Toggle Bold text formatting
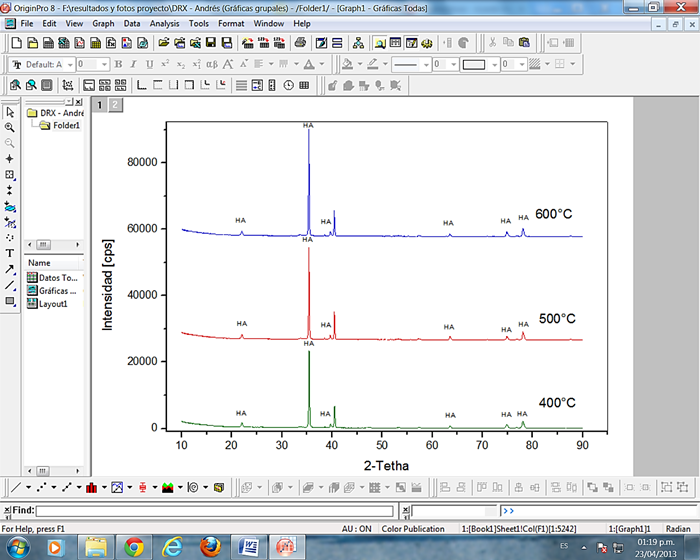Screen dimensions: 700x560 pos(118,64)
